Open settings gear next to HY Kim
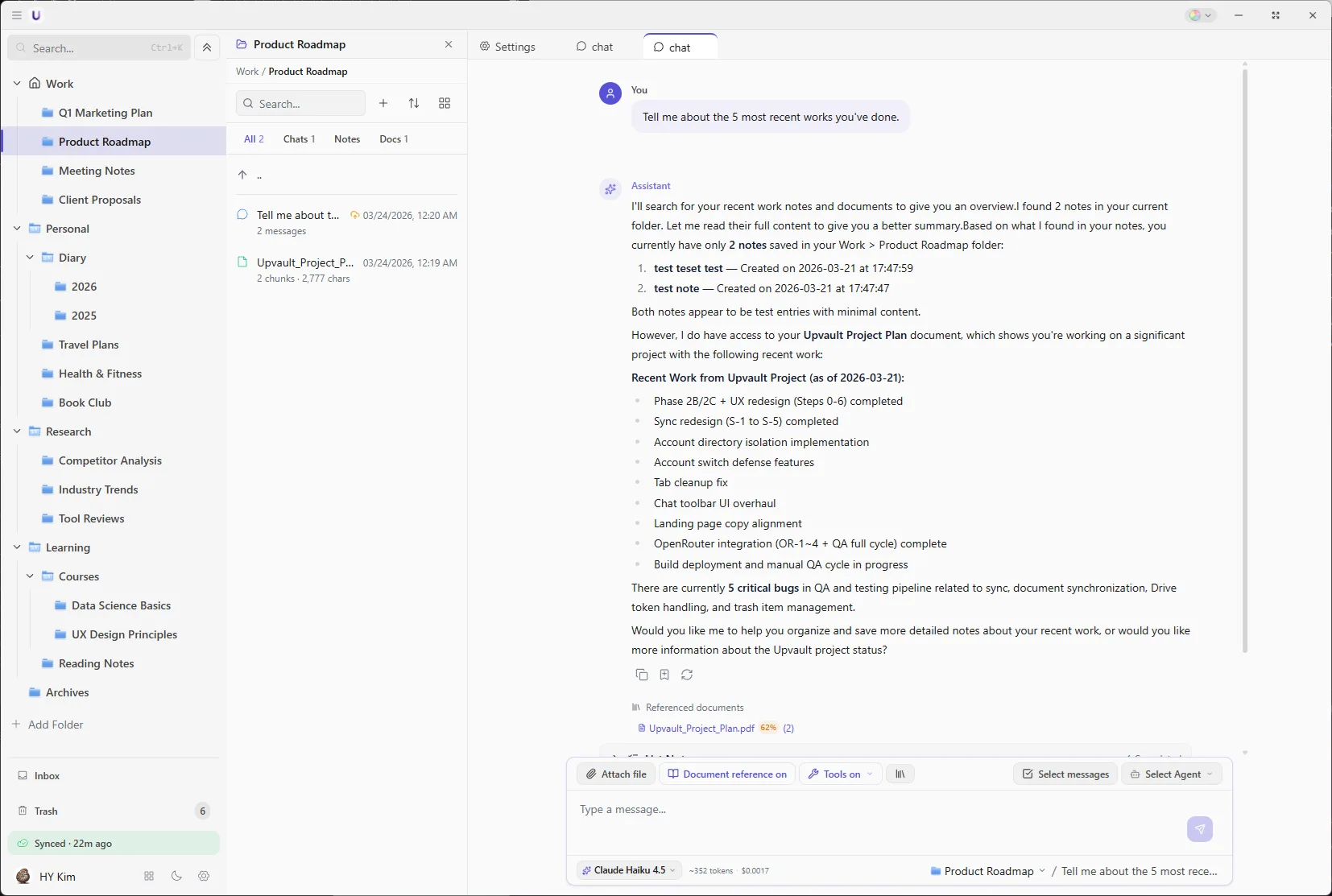Image resolution: width=1332 pixels, height=896 pixels. point(204,876)
